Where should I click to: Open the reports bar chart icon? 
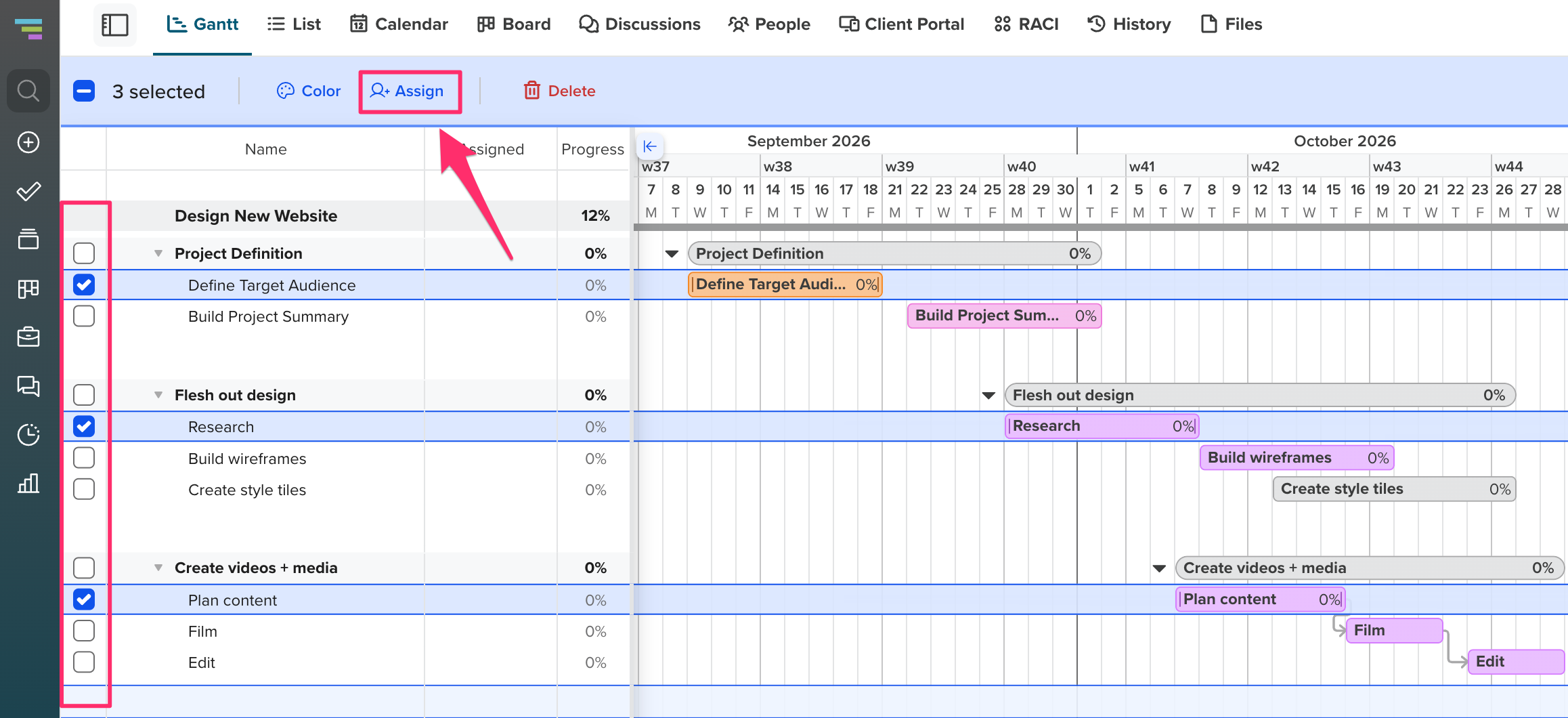point(28,484)
